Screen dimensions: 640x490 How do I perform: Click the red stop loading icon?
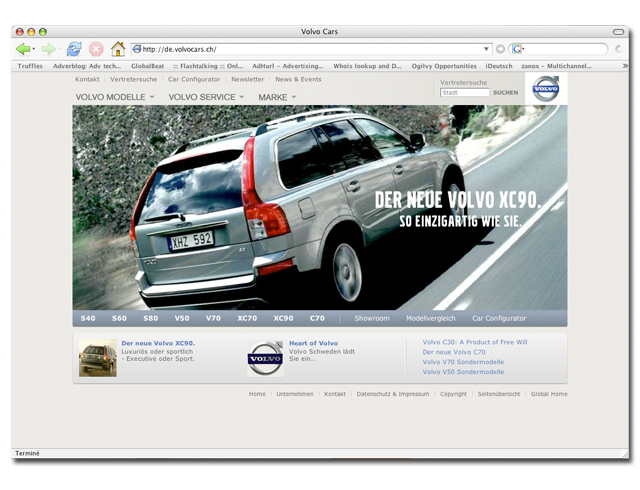pos(96,49)
